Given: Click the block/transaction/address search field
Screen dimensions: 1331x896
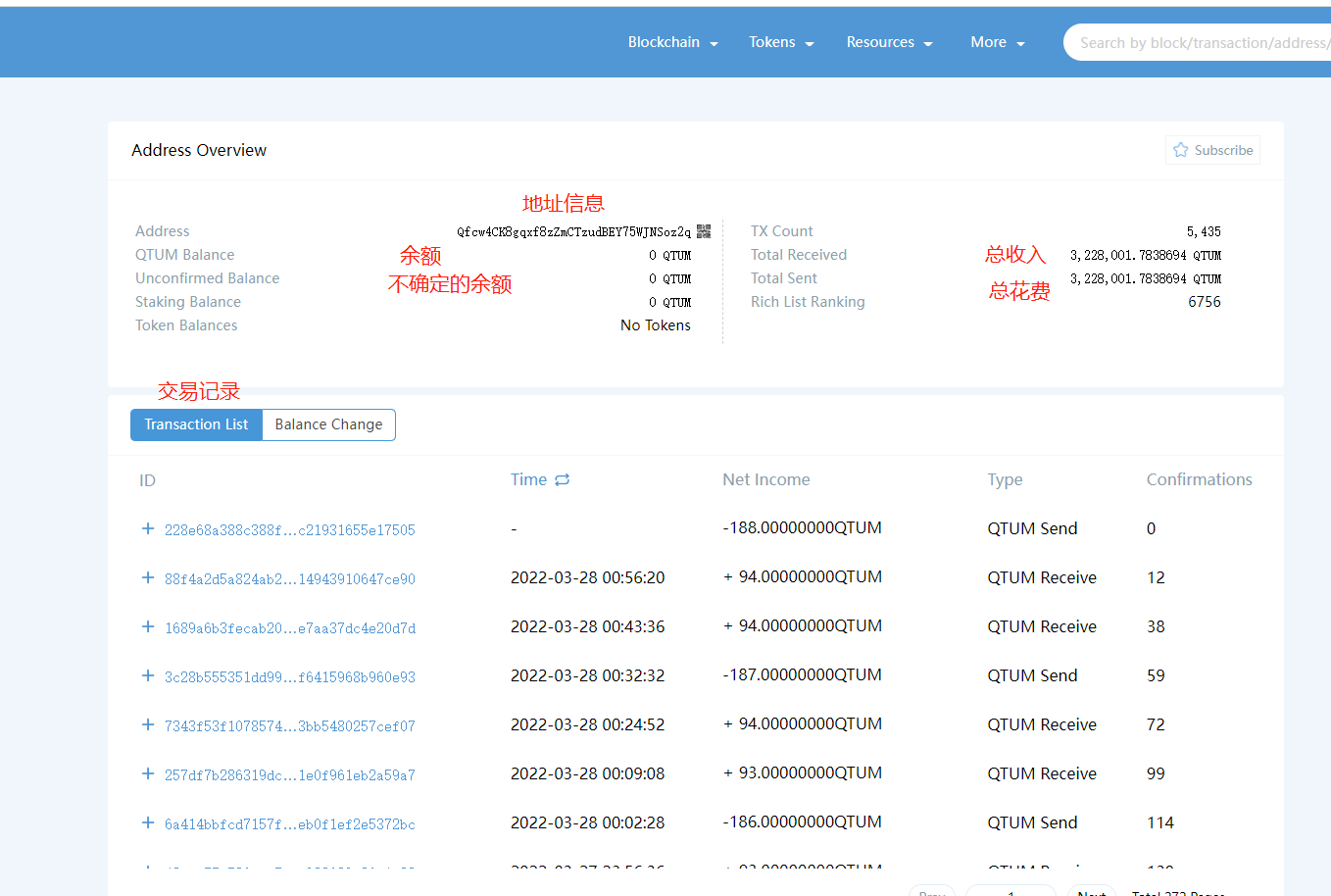Looking at the screenshot, I should (x=1201, y=43).
